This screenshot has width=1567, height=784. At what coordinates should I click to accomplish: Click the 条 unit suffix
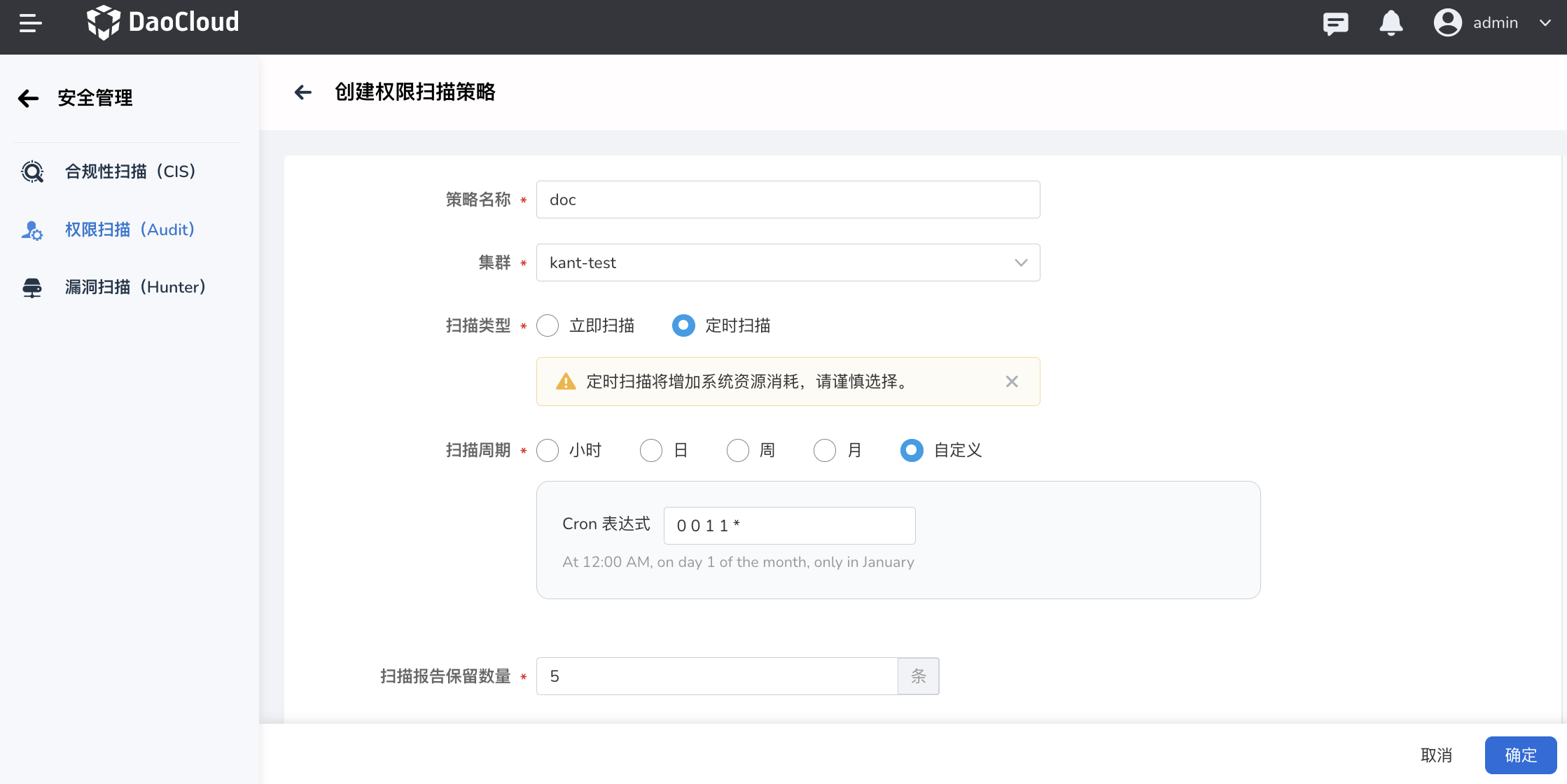[x=918, y=676]
